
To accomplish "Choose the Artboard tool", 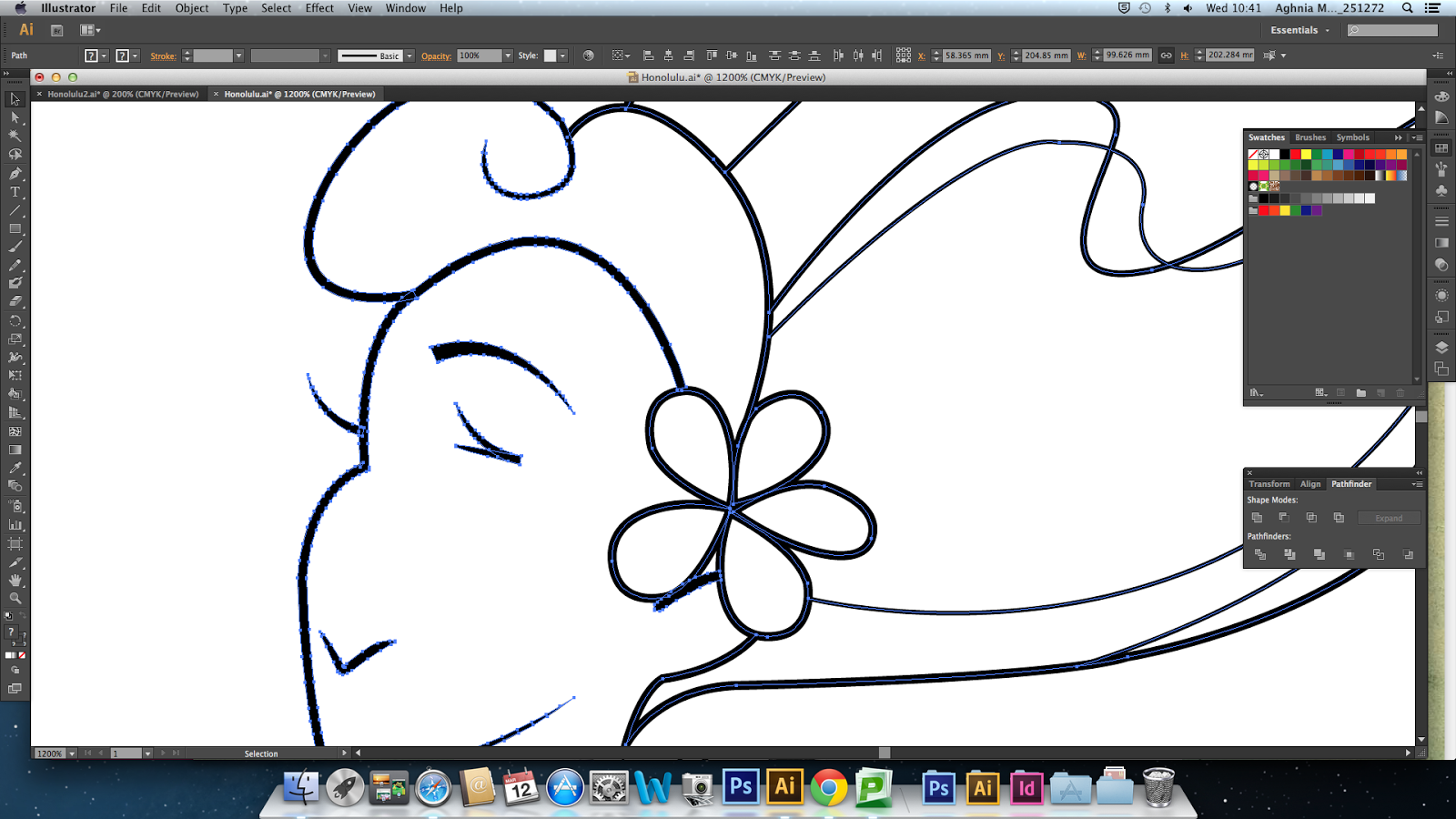I will click(x=15, y=543).
